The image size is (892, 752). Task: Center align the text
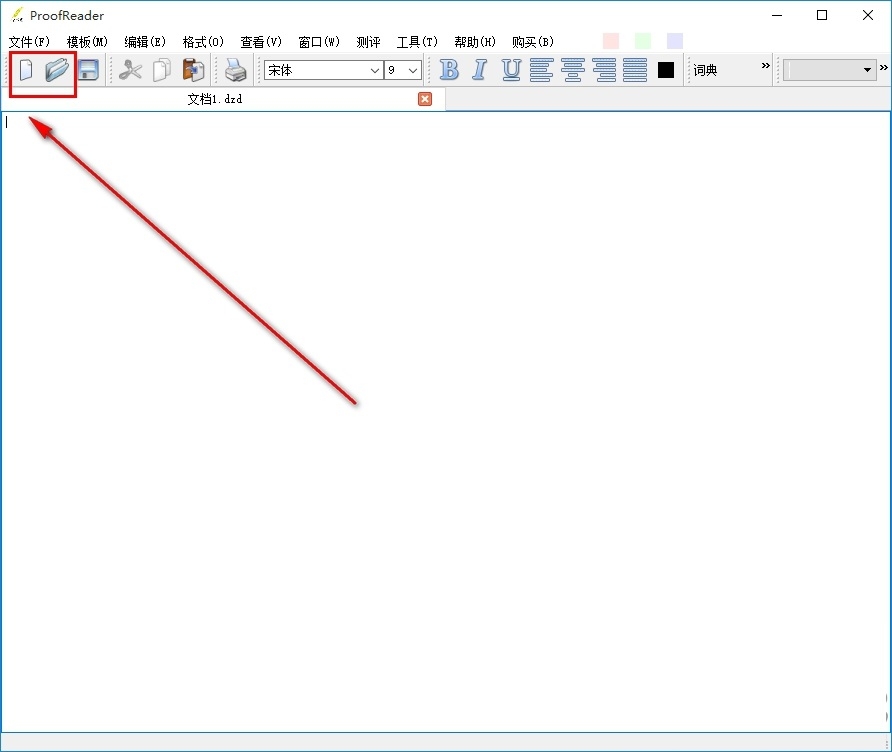click(x=572, y=70)
